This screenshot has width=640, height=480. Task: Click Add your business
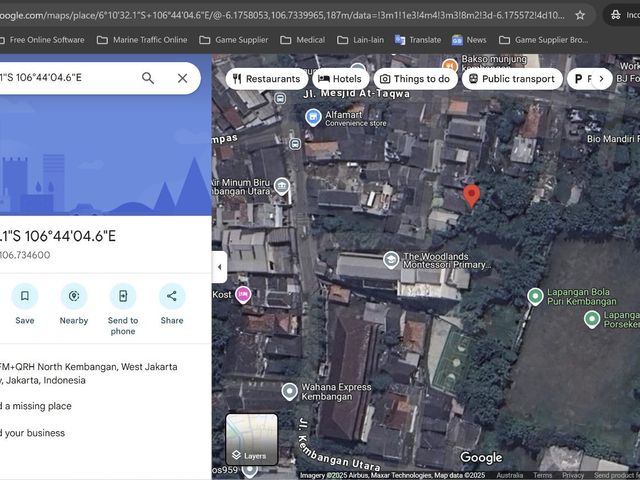pos(33,433)
